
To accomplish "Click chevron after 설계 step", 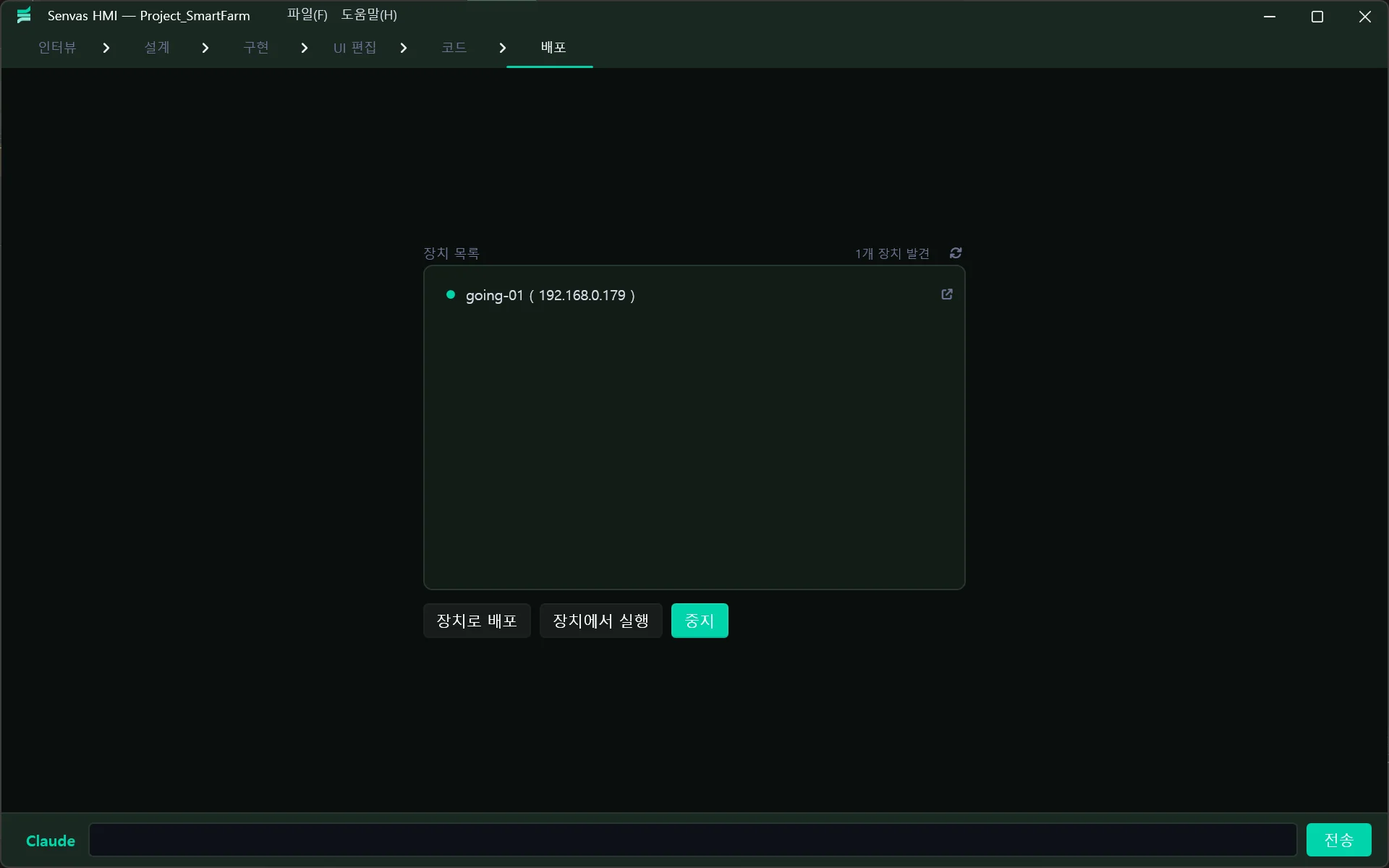I will 205,48.
